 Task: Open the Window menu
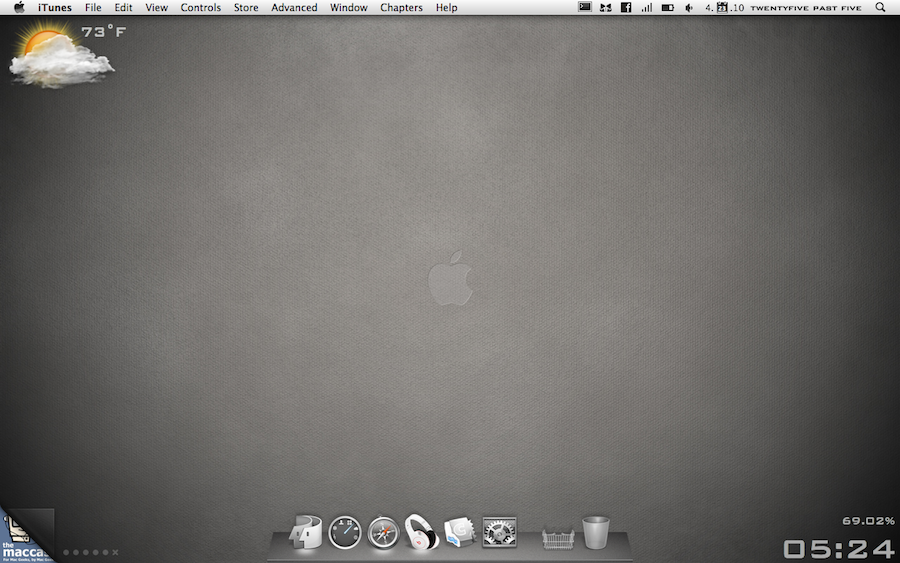(x=348, y=7)
